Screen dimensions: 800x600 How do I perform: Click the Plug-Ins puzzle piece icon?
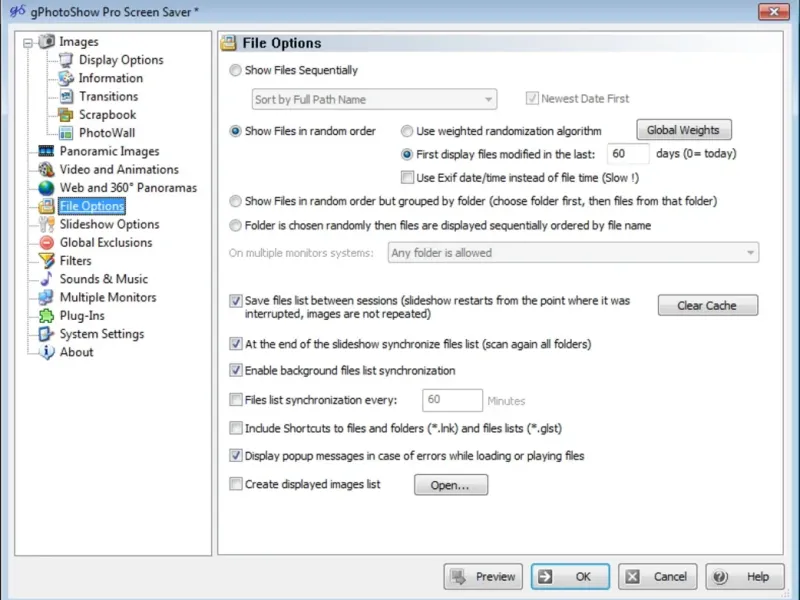pyautogui.click(x=46, y=316)
